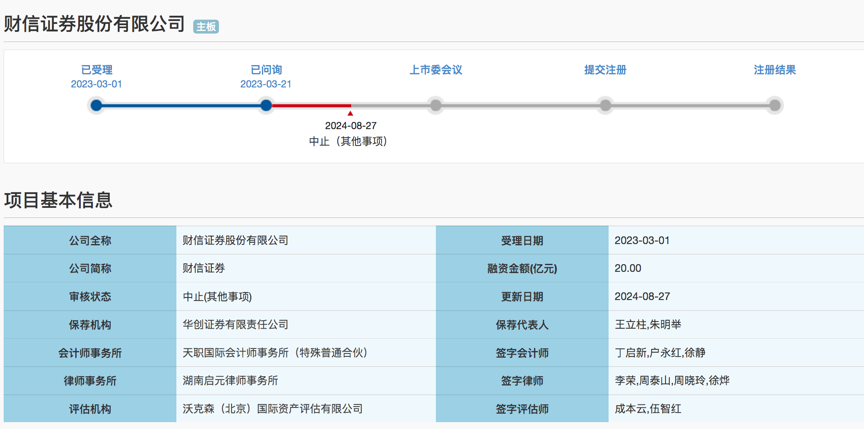Screen dimensions: 864x429
Task: Click the 保荐机构 header cell
Action: (90, 325)
